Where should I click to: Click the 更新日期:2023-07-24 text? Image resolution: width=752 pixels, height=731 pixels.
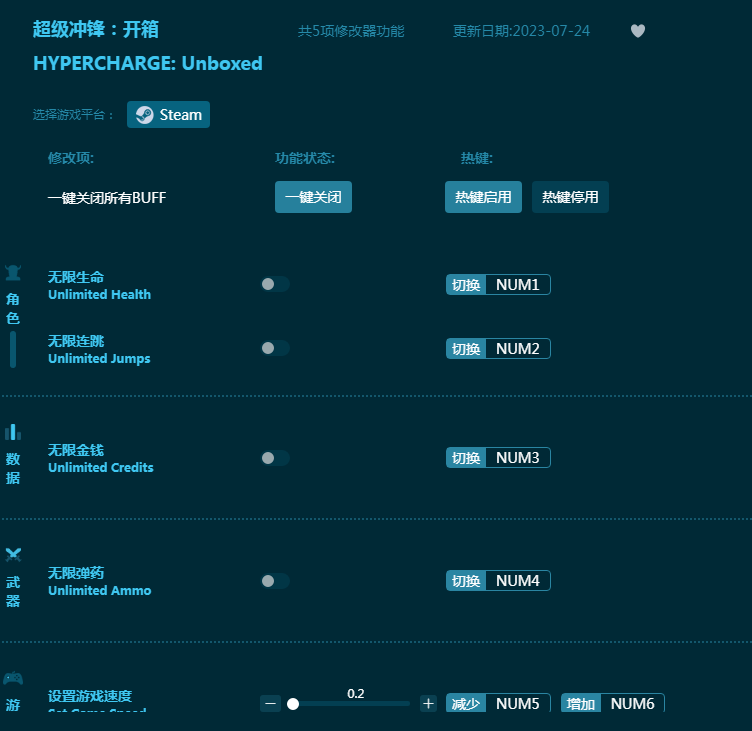[521, 31]
